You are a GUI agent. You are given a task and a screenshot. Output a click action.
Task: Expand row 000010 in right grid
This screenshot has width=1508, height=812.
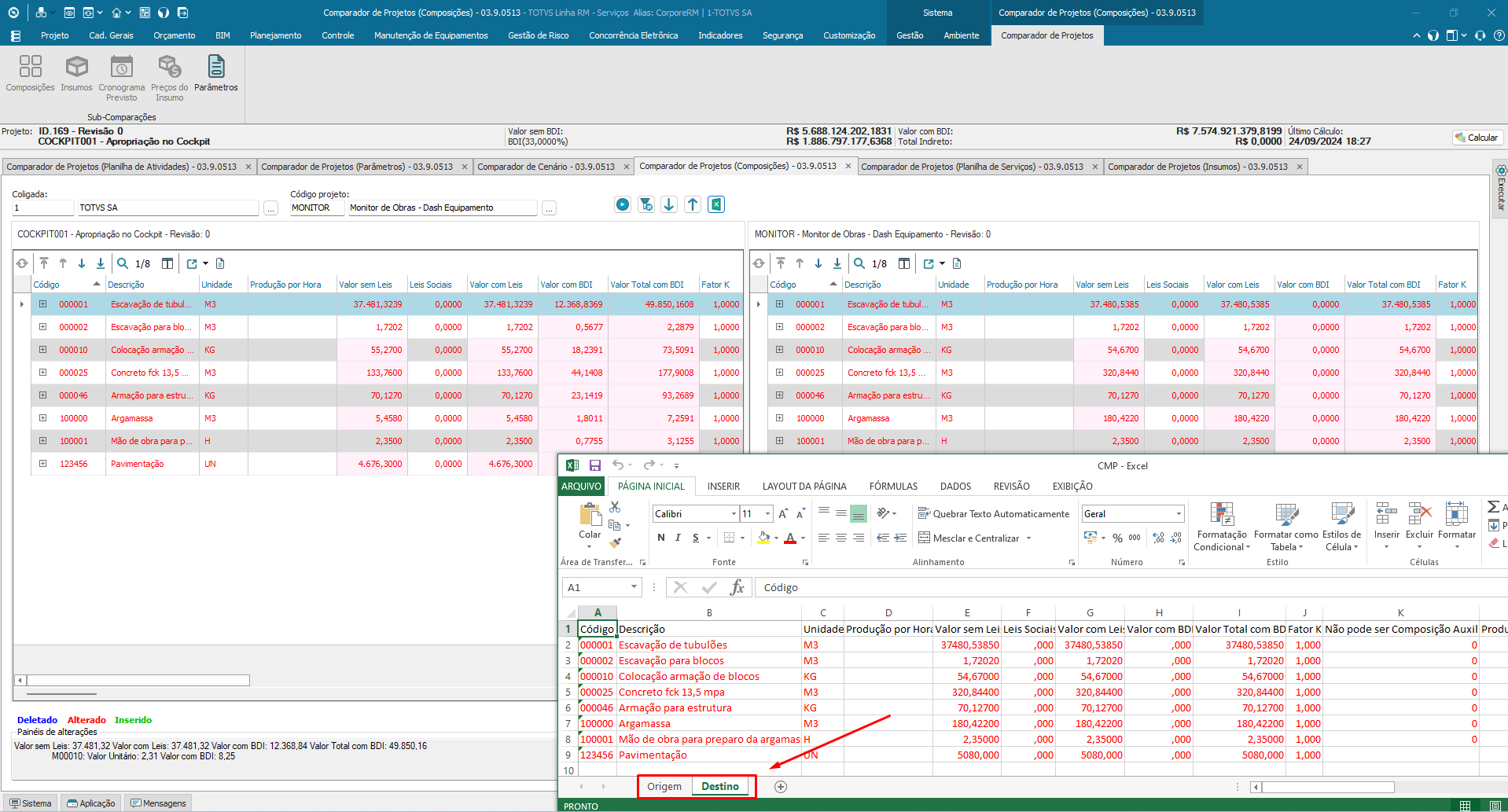[780, 350]
